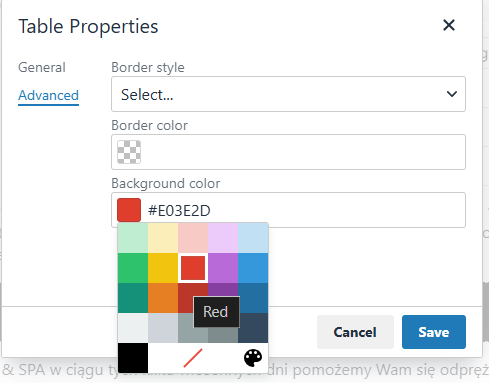Choose the navy blue color swatch
The image size is (489, 383).
[253, 328]
